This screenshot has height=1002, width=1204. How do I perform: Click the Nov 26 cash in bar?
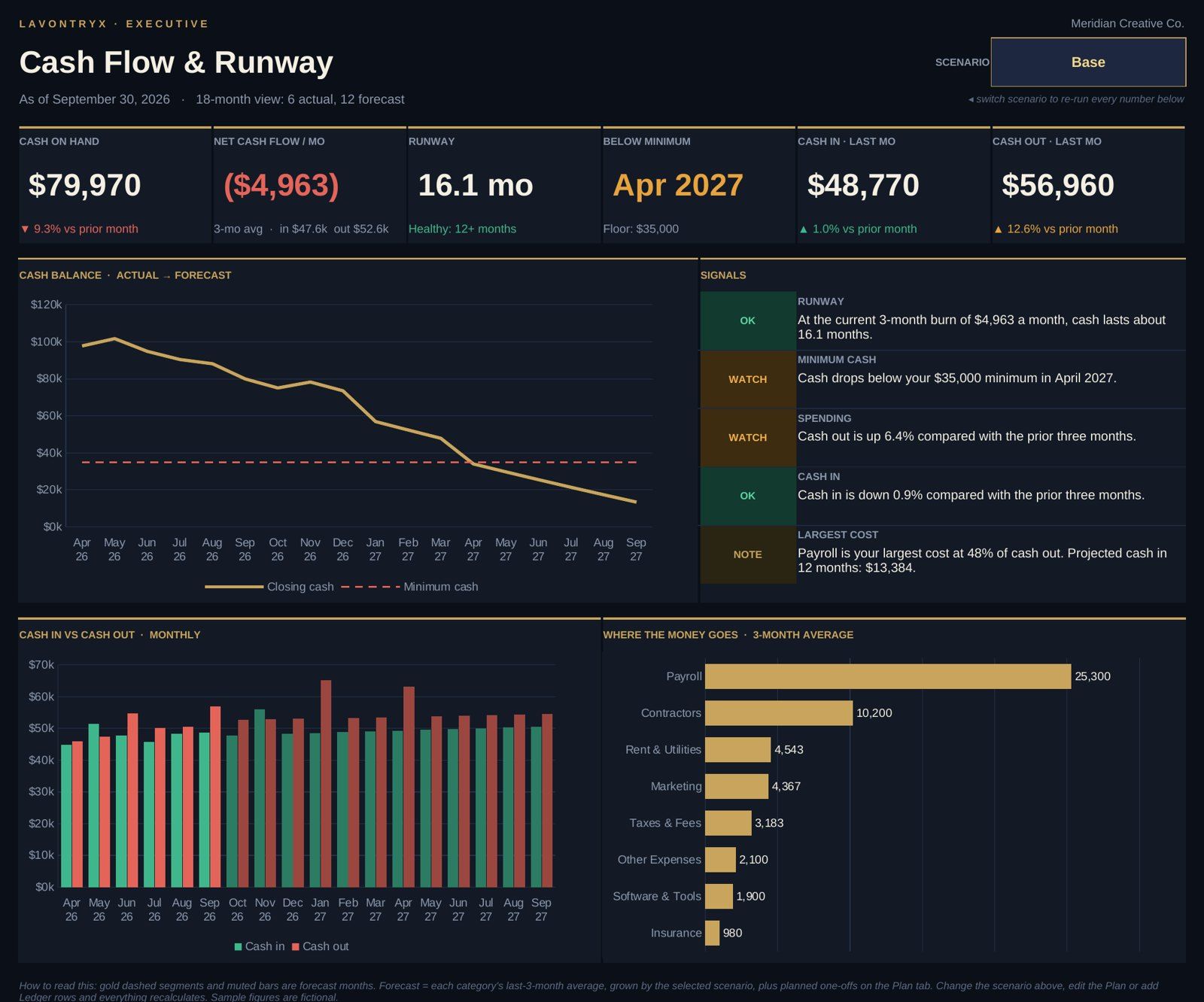260,798
